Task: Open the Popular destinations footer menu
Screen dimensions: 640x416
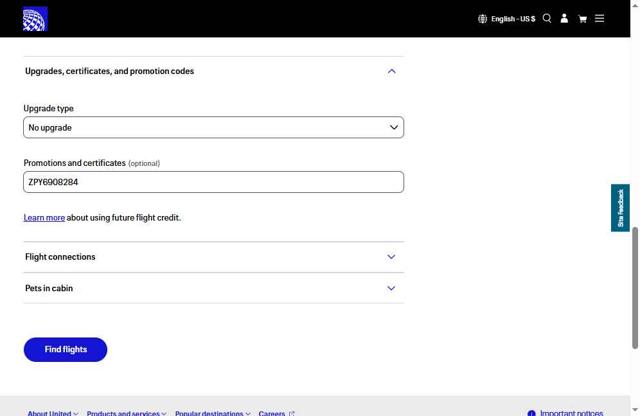Action: pos(212,413)
